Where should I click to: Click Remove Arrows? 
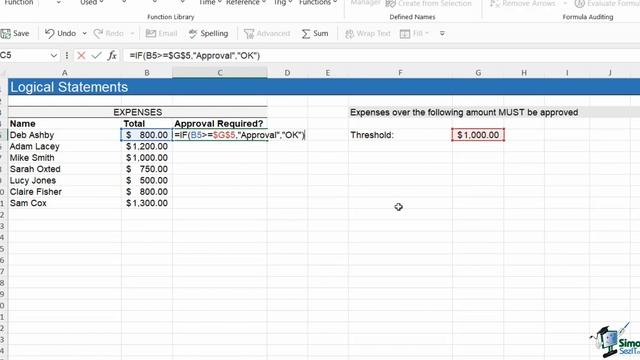pos(522,4)
